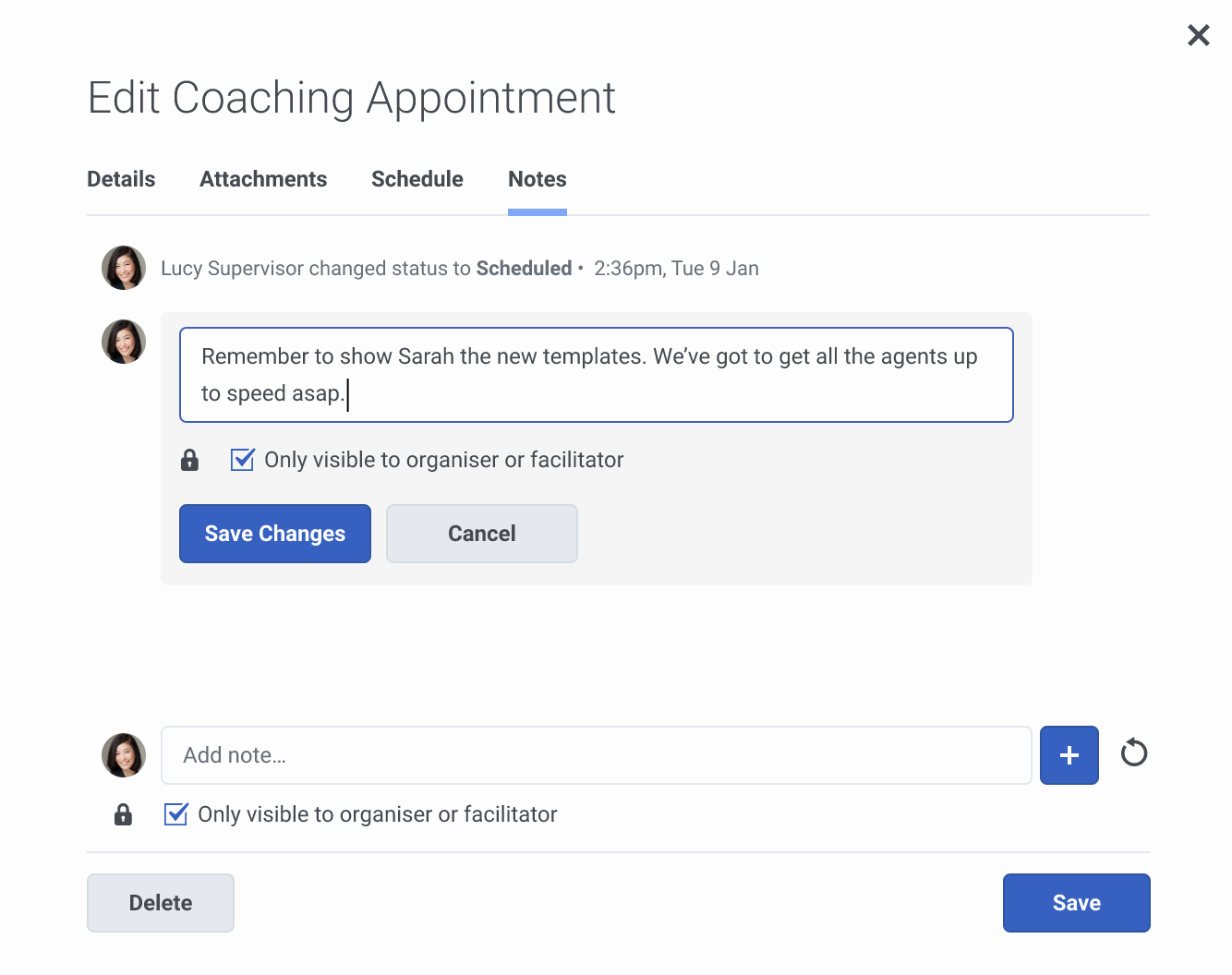1232x975 pixels.
Task: Switch to the Details tab
Action: [x=121, y=179]
